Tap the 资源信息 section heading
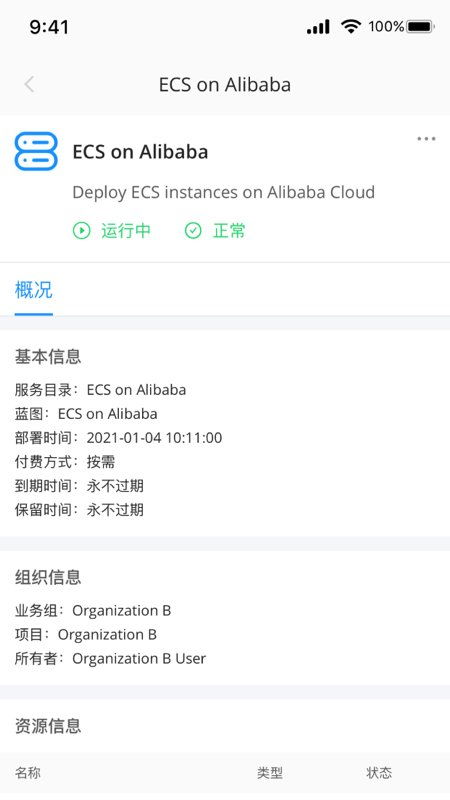 pyautogui.click(x=48, y=726)
